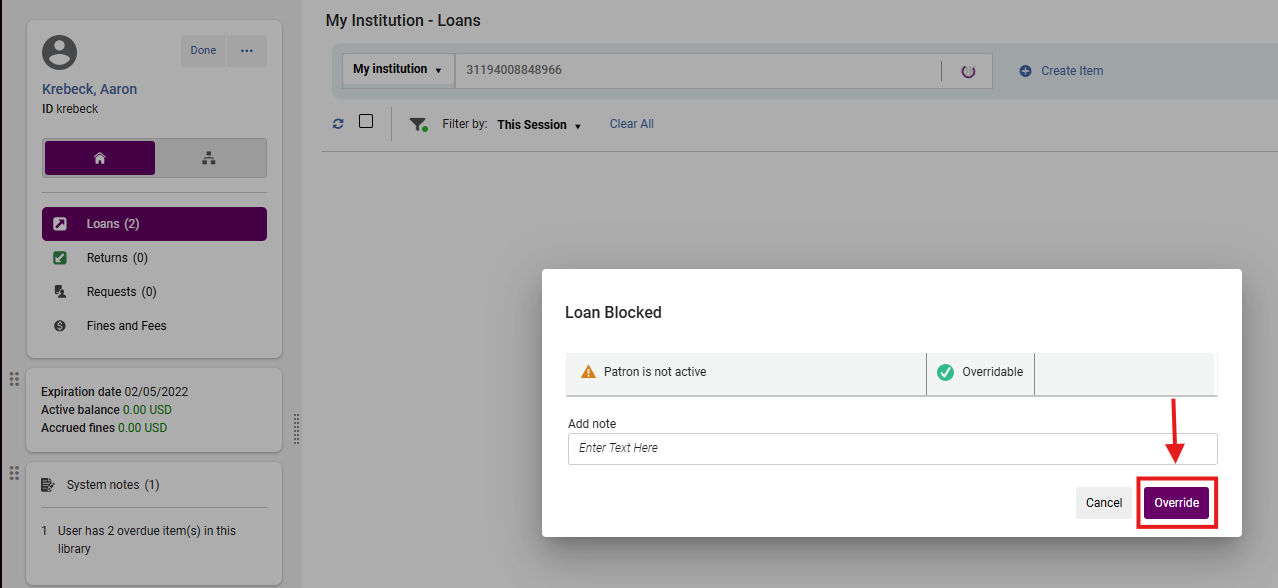Viewport: 1278px width, 588px height.
Task: Click the filter funnel icon
Action: click(418, 124)
